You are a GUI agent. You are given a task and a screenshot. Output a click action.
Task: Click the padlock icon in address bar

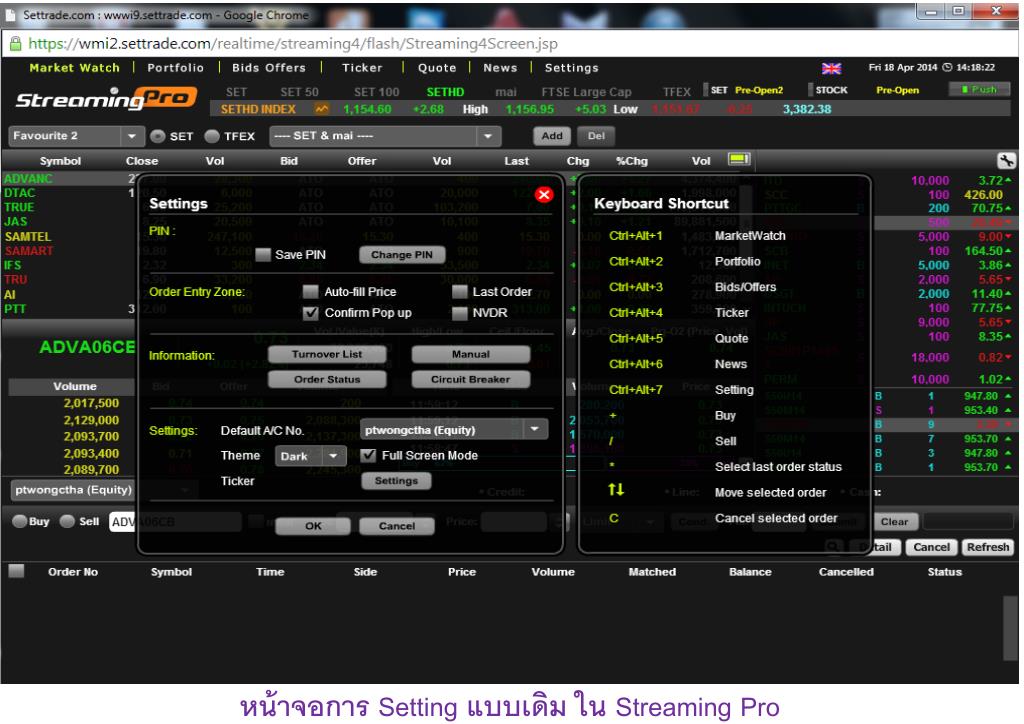(x=15, y=44)
